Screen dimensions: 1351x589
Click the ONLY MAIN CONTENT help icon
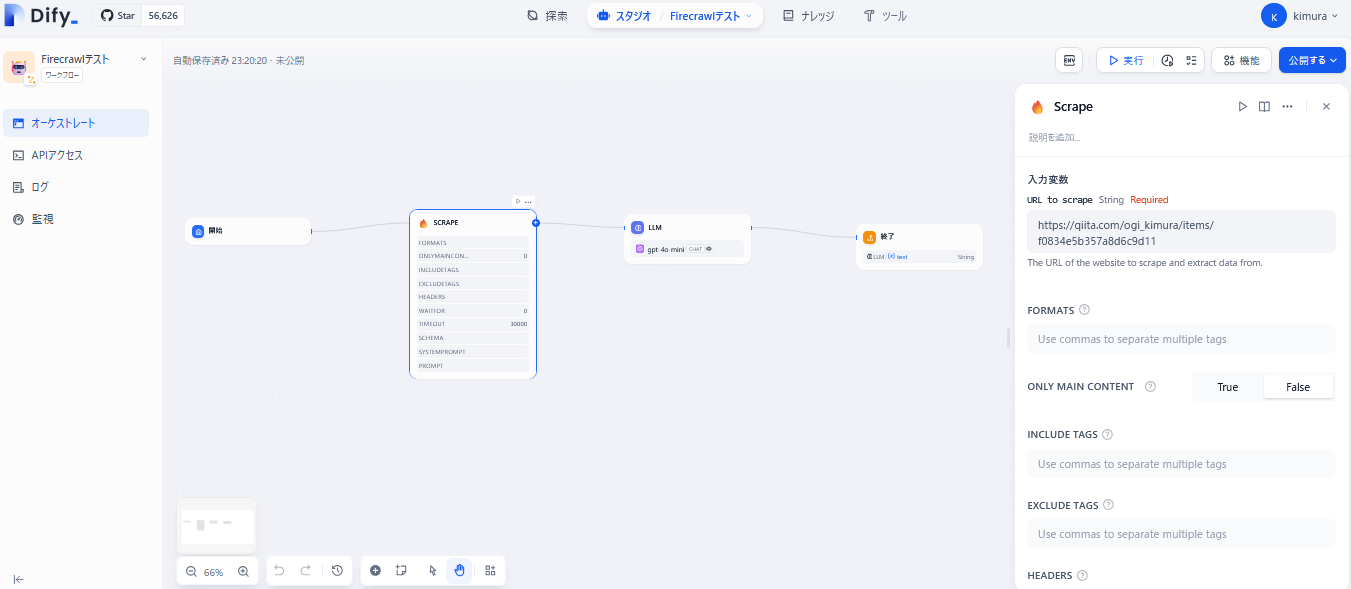(1150, 386)
